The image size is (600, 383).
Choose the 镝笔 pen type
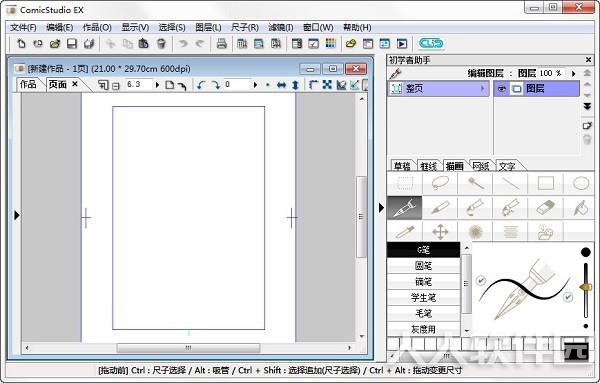click(x=423, y=282)
